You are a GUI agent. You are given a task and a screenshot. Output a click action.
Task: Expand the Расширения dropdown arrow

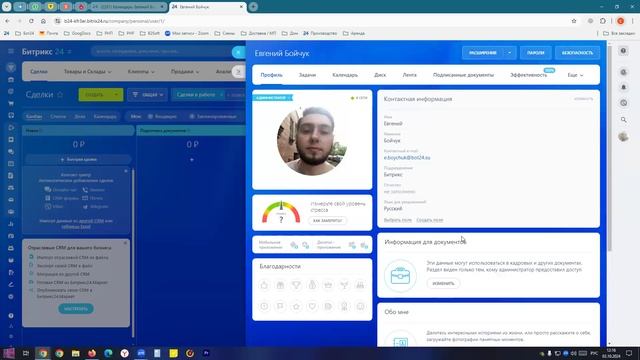tap(509, 53)
